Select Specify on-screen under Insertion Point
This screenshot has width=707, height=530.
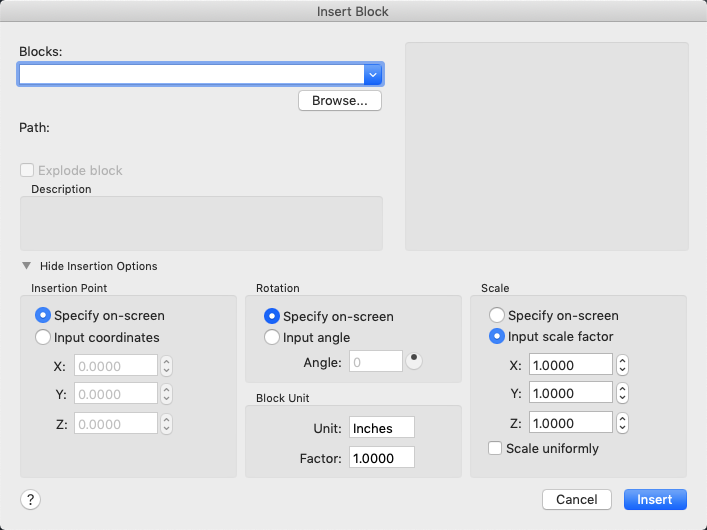pos(43,315)
